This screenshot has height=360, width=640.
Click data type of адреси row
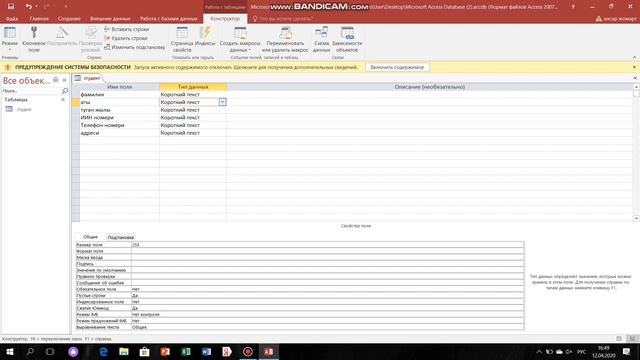click(x=193, y=133)
